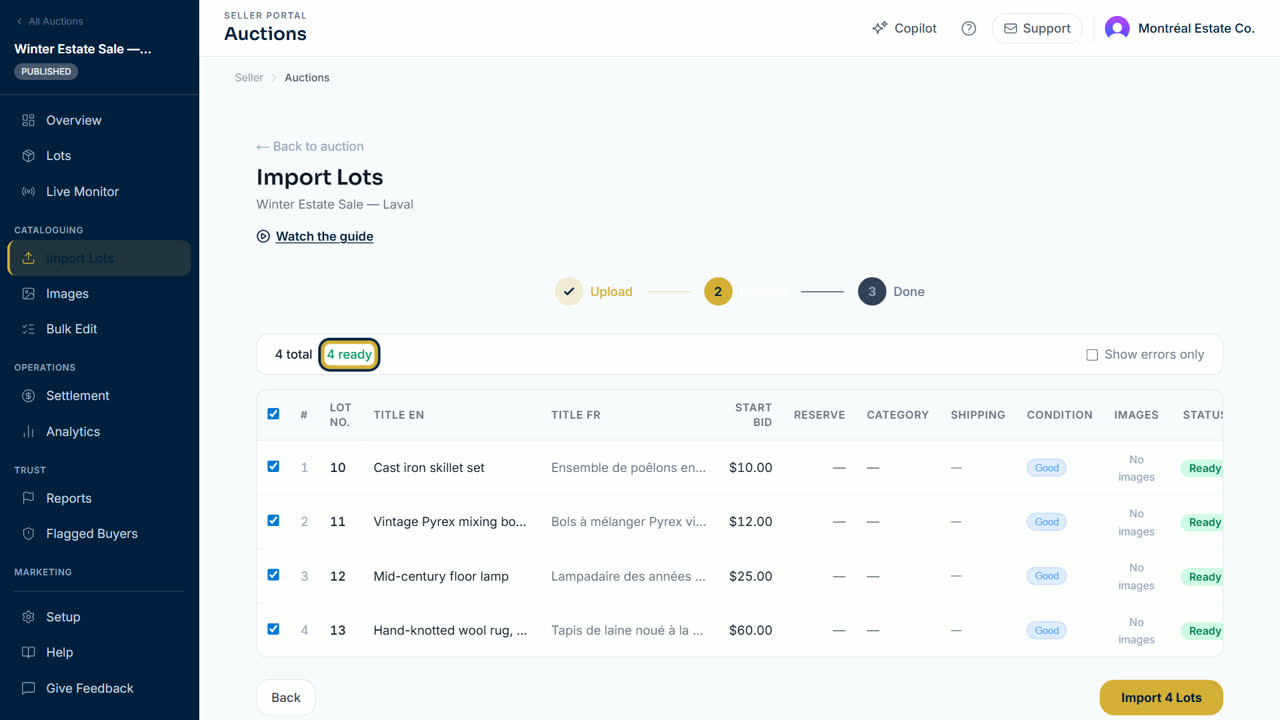Uncheck the Vintage Pyrex mixing bowls row
The height and width of the screenshot is (720, 1280).
click(273, 521)
